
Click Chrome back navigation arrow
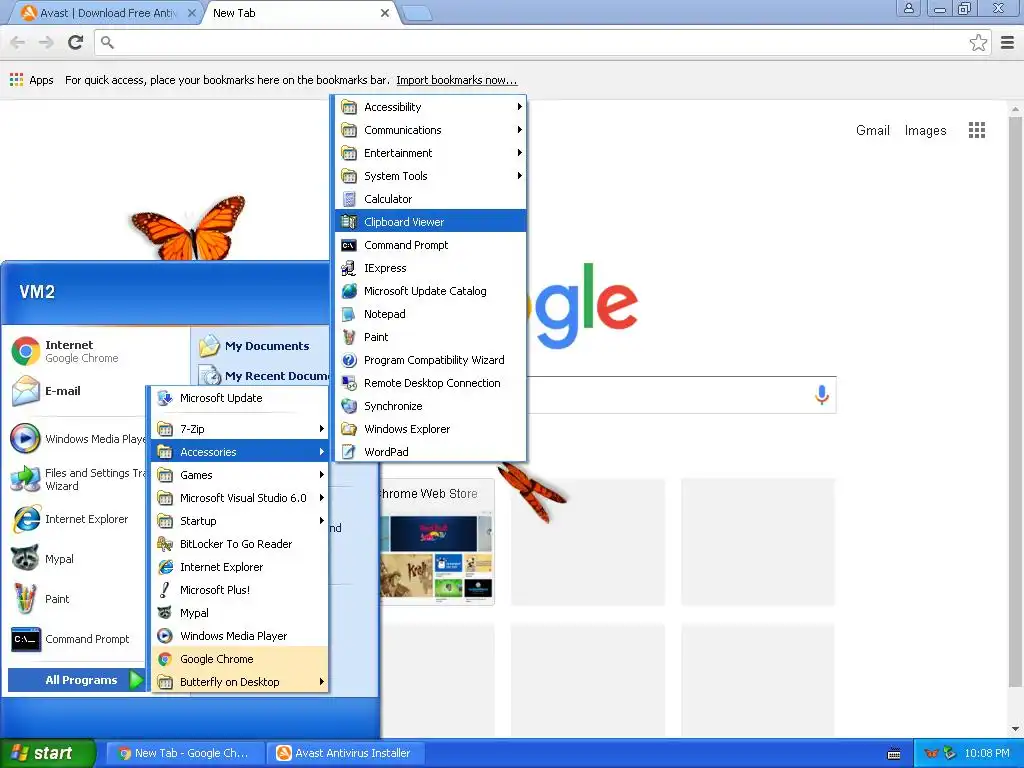[18, 42]
